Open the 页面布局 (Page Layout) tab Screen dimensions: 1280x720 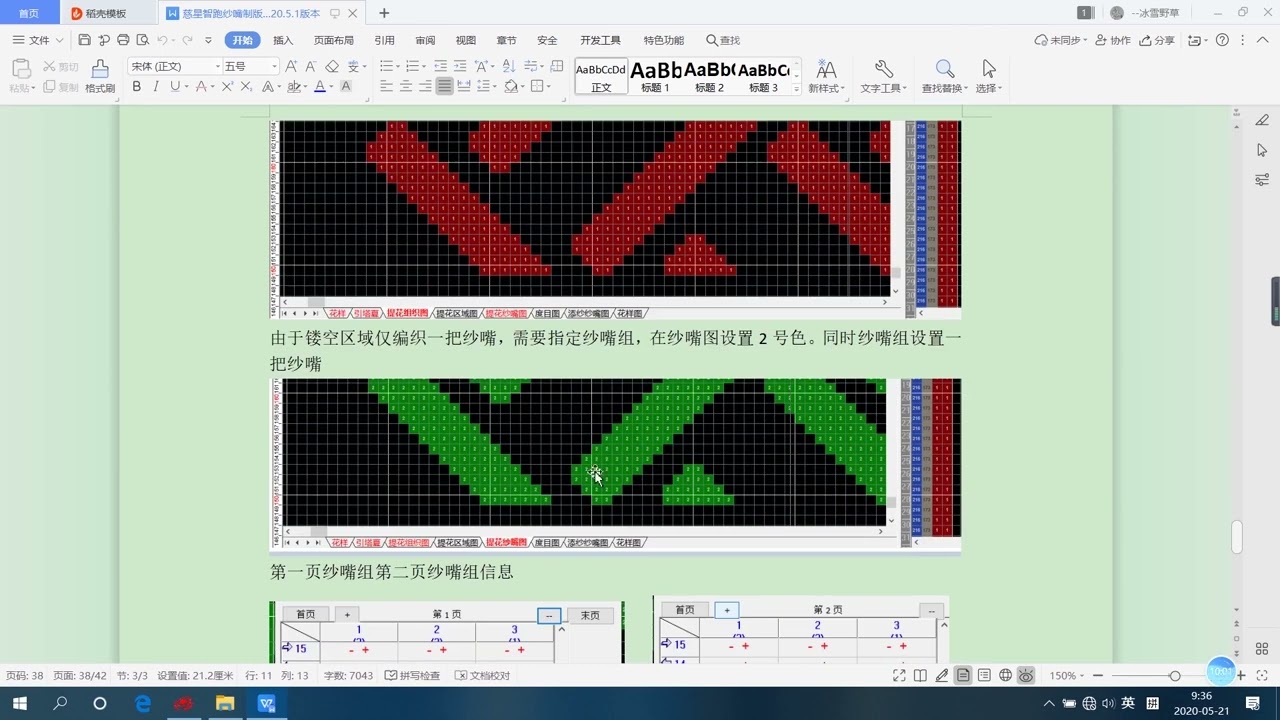click(333, 40)
